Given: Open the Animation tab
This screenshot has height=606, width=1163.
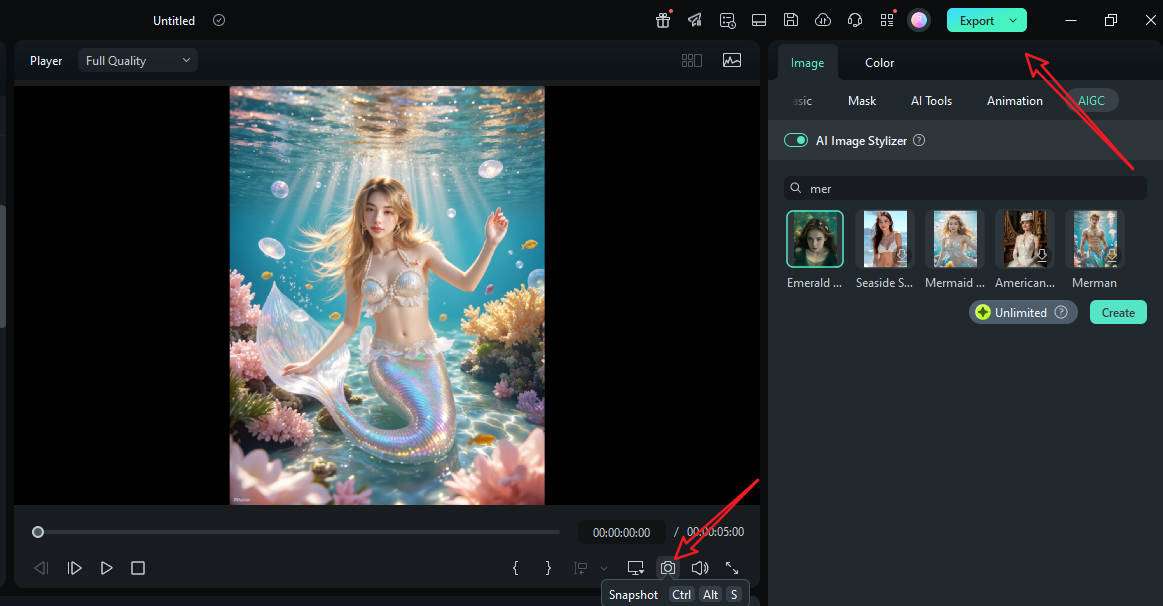Looking at the screenshot, I should point(1015,101).
